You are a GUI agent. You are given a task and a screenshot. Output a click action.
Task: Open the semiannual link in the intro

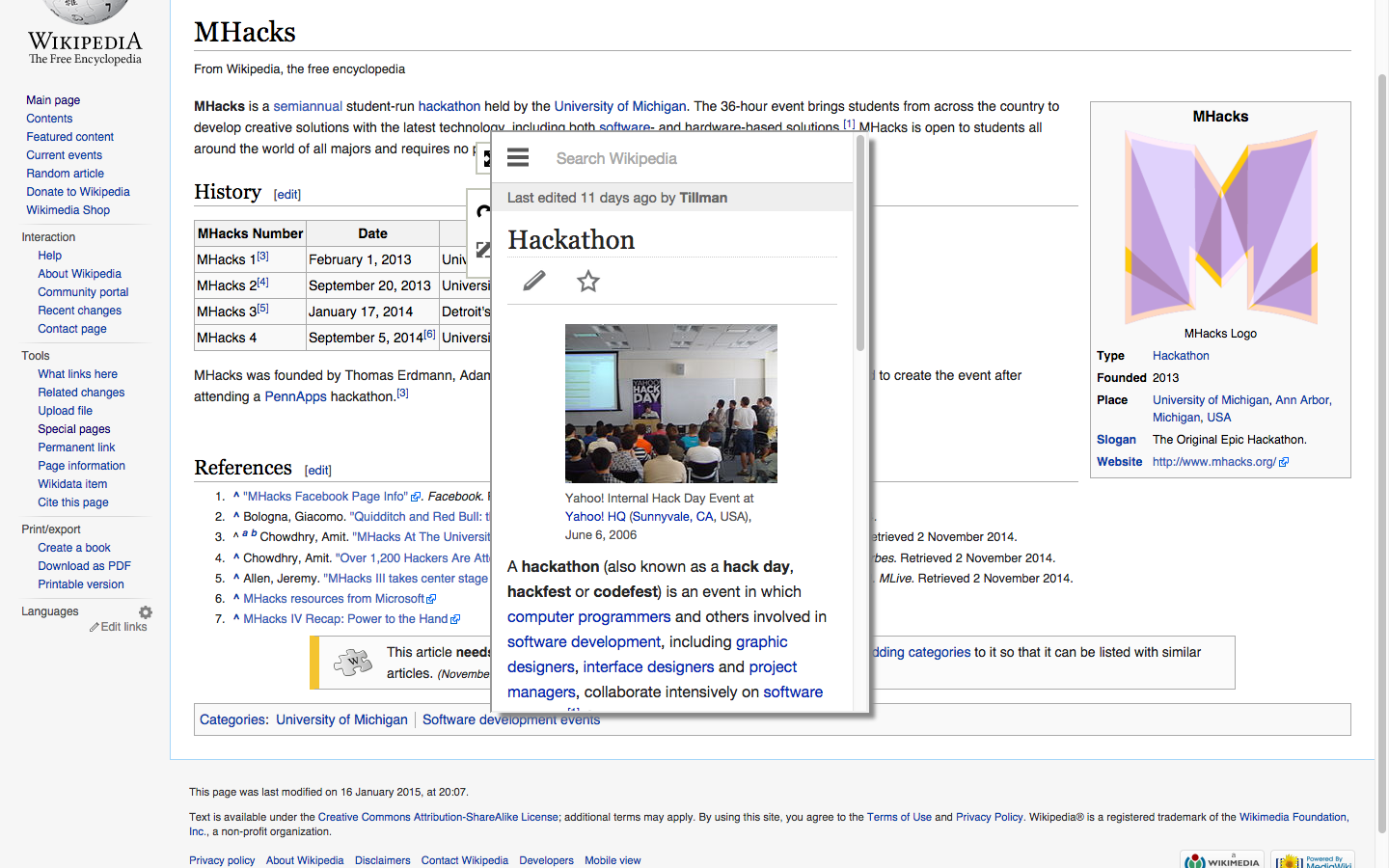point(308,106)
